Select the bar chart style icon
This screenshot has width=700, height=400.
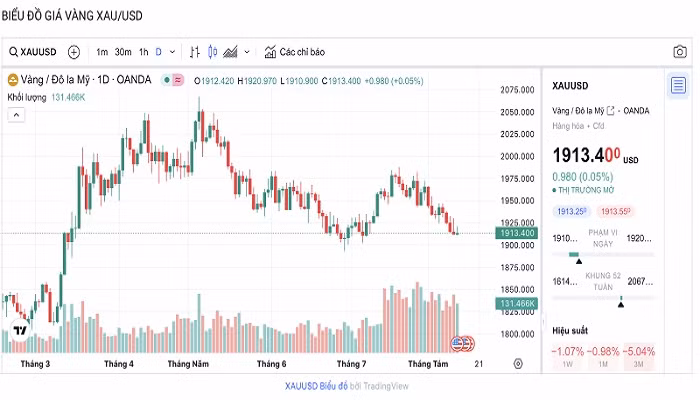pyautogui.click(x=194, y=52)
